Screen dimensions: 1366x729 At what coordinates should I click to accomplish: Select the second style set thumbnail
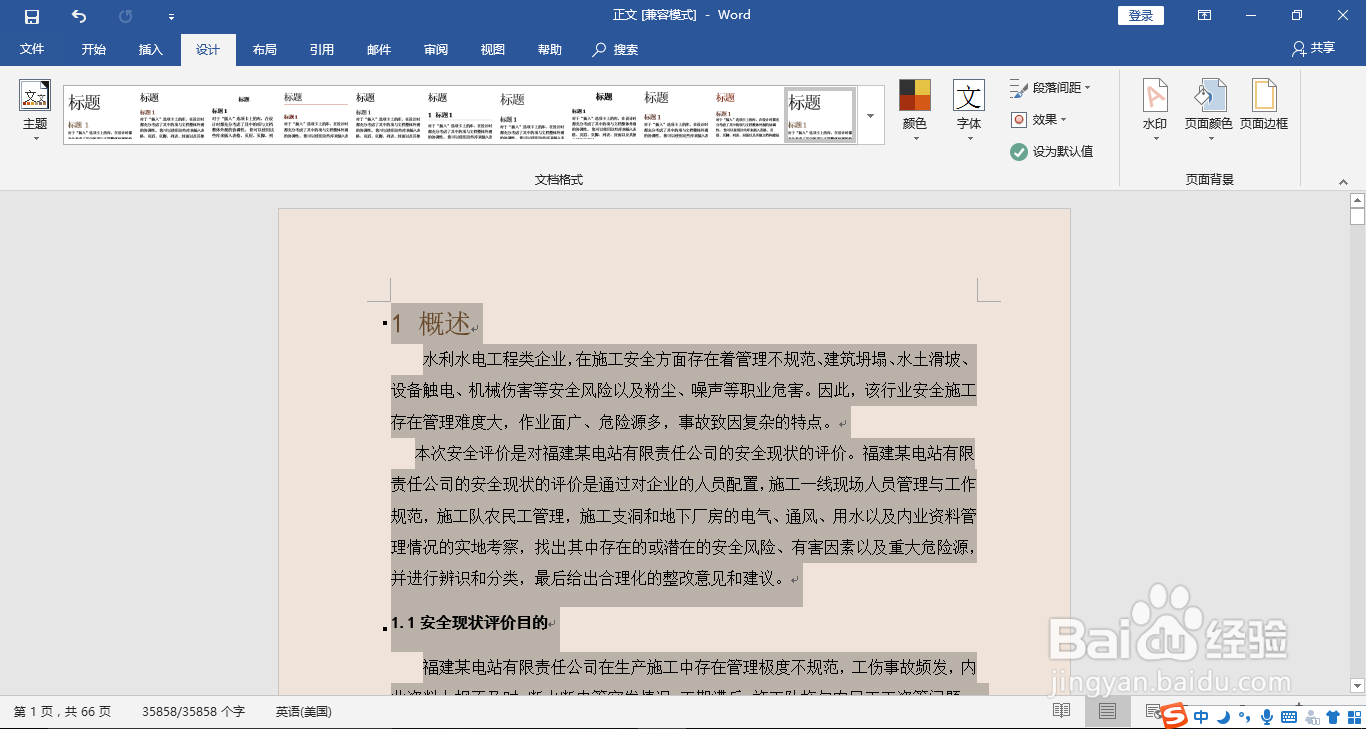(x=172, y=115)
